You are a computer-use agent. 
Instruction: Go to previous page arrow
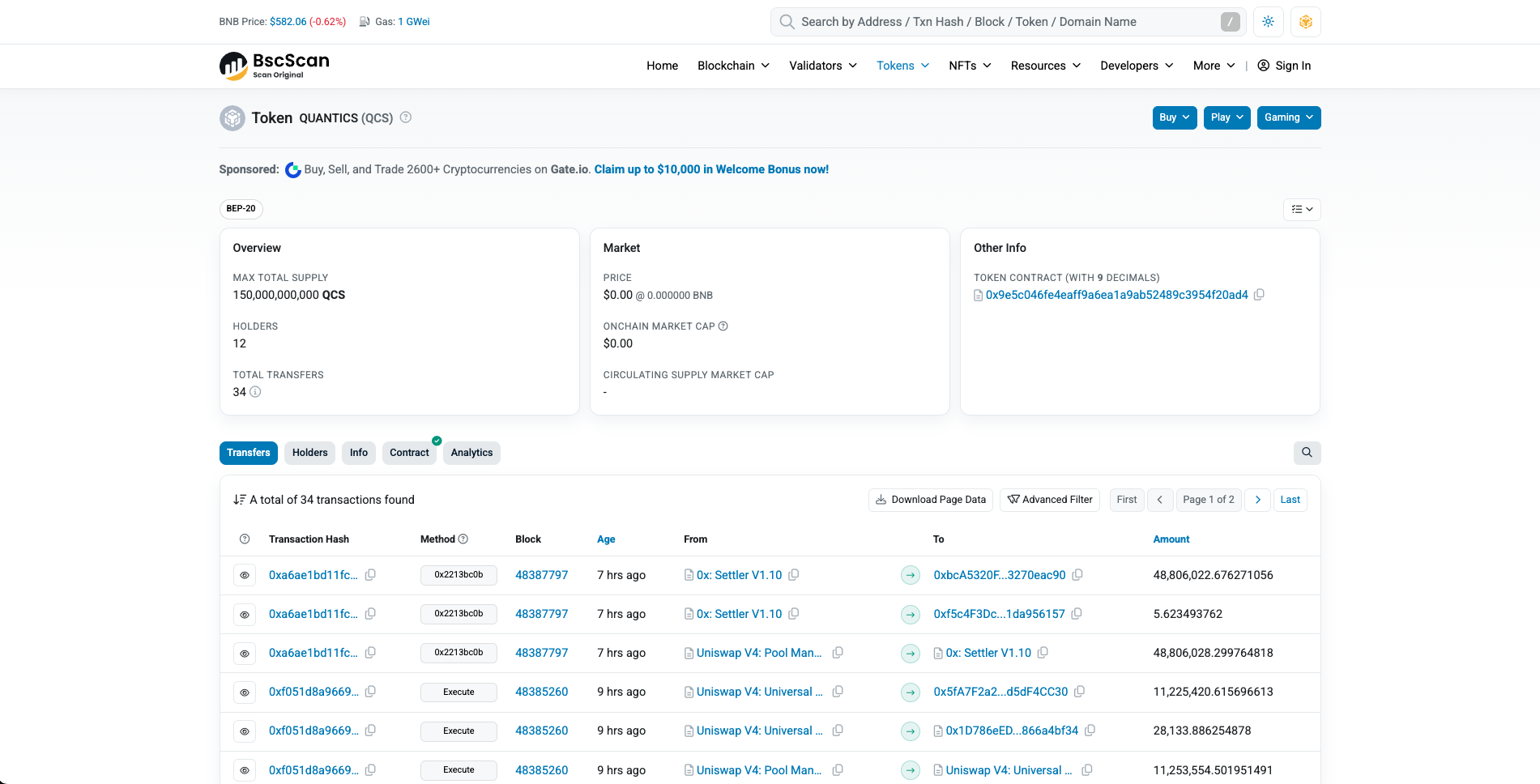tap(1160, 500)
